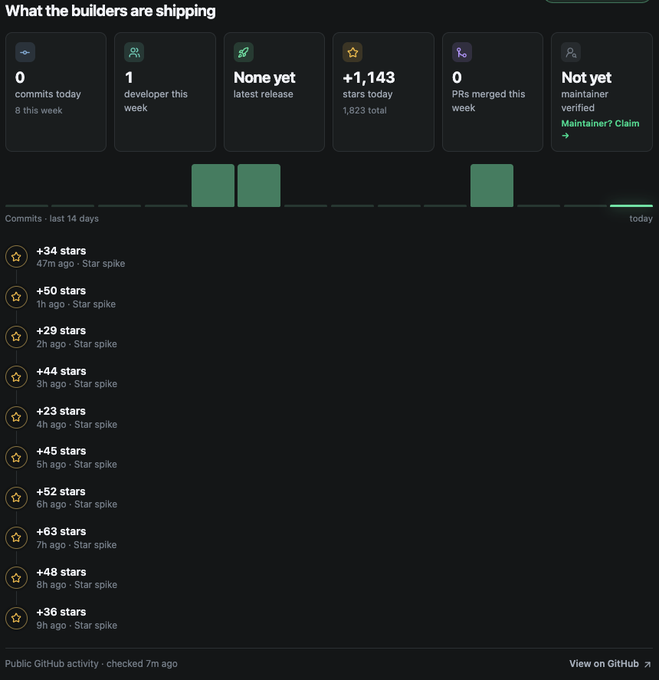The height and width of the screenshot is (680, 659).
Task: Select the first tall green commit bar
Action: coord(213,186)
